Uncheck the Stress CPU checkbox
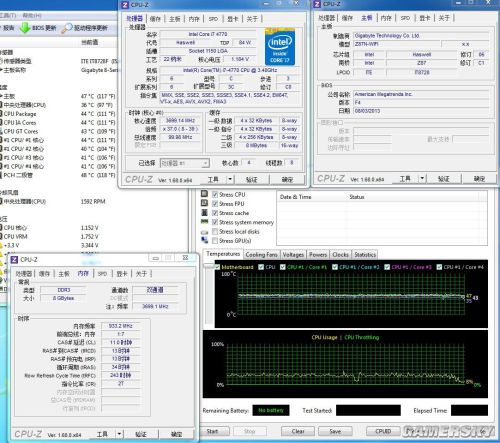The width and height of the screenshot is (500, 443). (x=215, y=194)
